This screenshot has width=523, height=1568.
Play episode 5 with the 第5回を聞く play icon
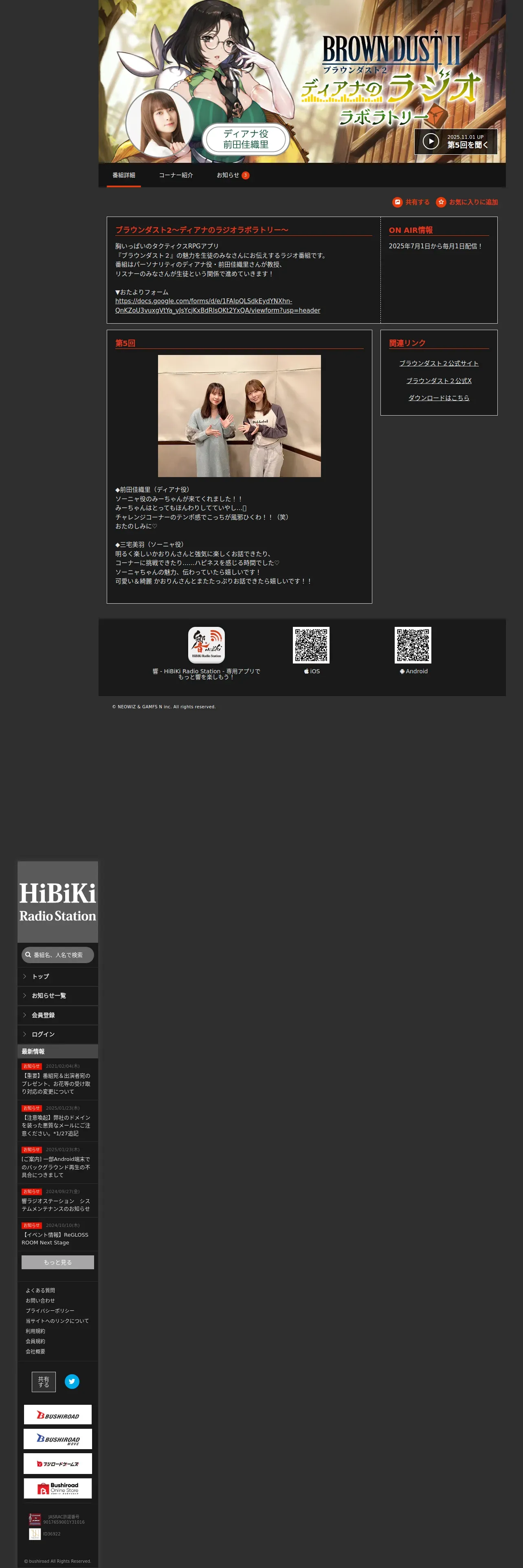point(431,141)
